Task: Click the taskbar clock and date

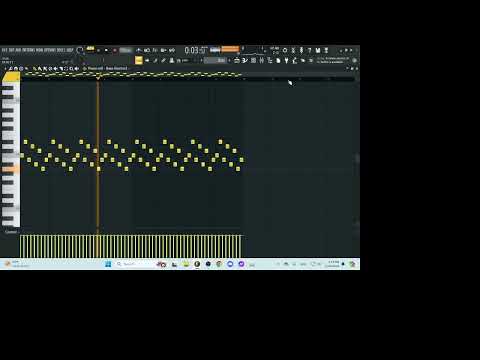Action: point(332,264)
